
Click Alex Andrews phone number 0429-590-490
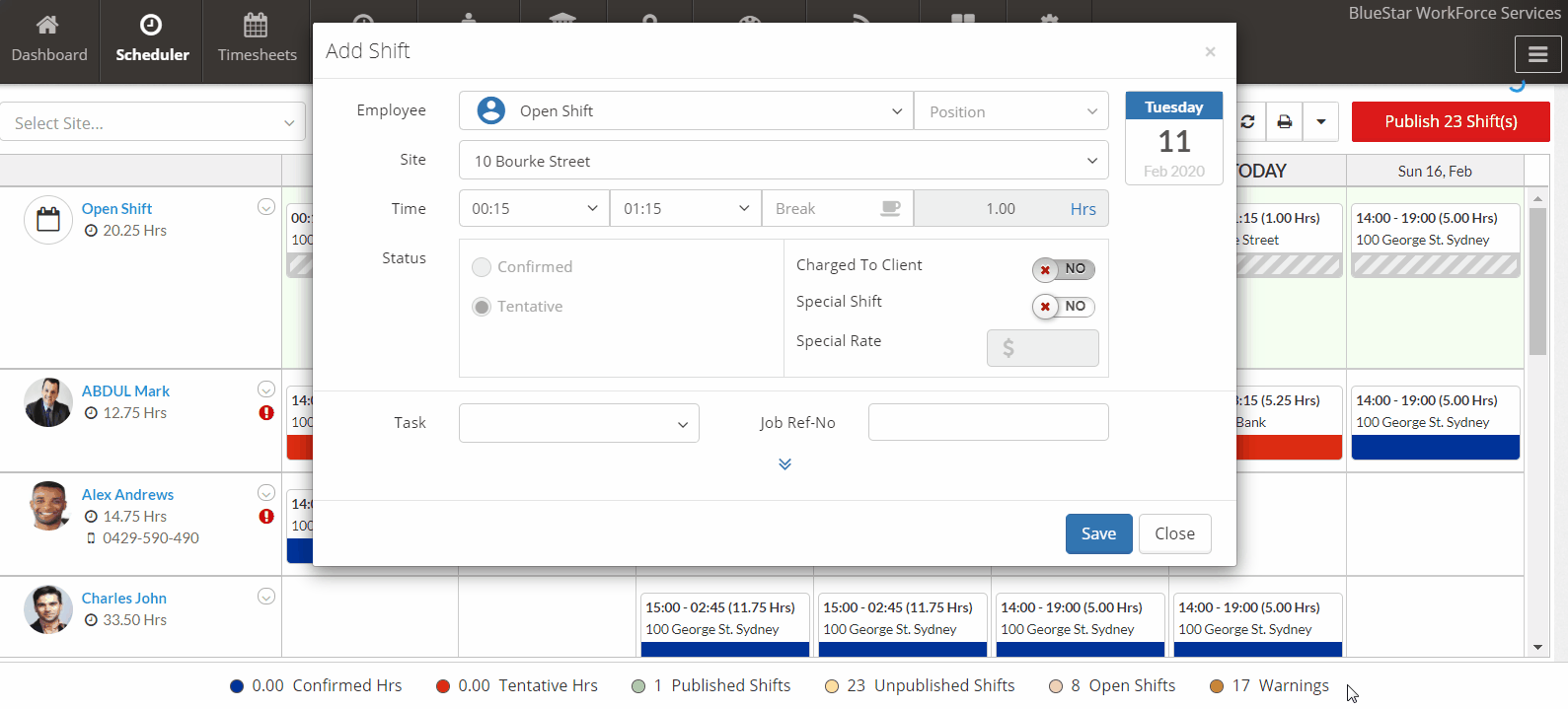151,537
